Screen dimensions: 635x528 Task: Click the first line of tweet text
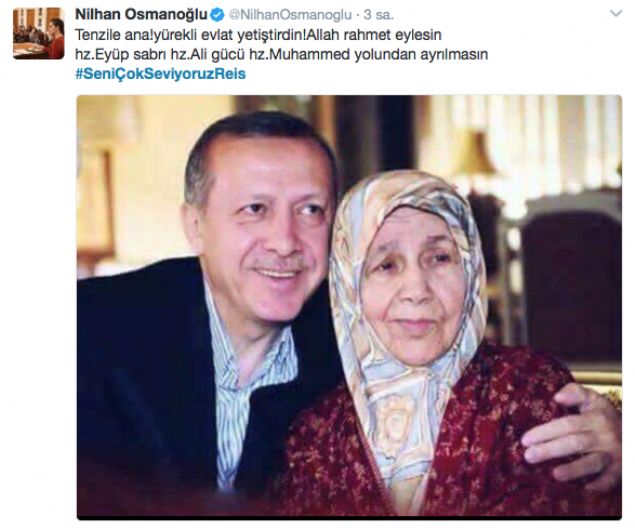(258, 35)
